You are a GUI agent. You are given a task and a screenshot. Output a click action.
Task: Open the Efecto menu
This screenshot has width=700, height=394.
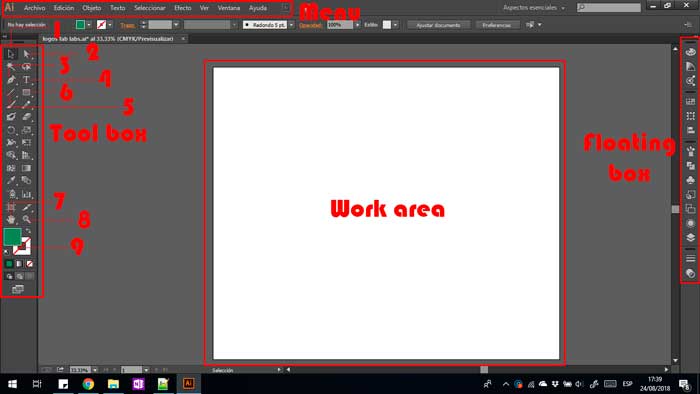tap(183, 8)
